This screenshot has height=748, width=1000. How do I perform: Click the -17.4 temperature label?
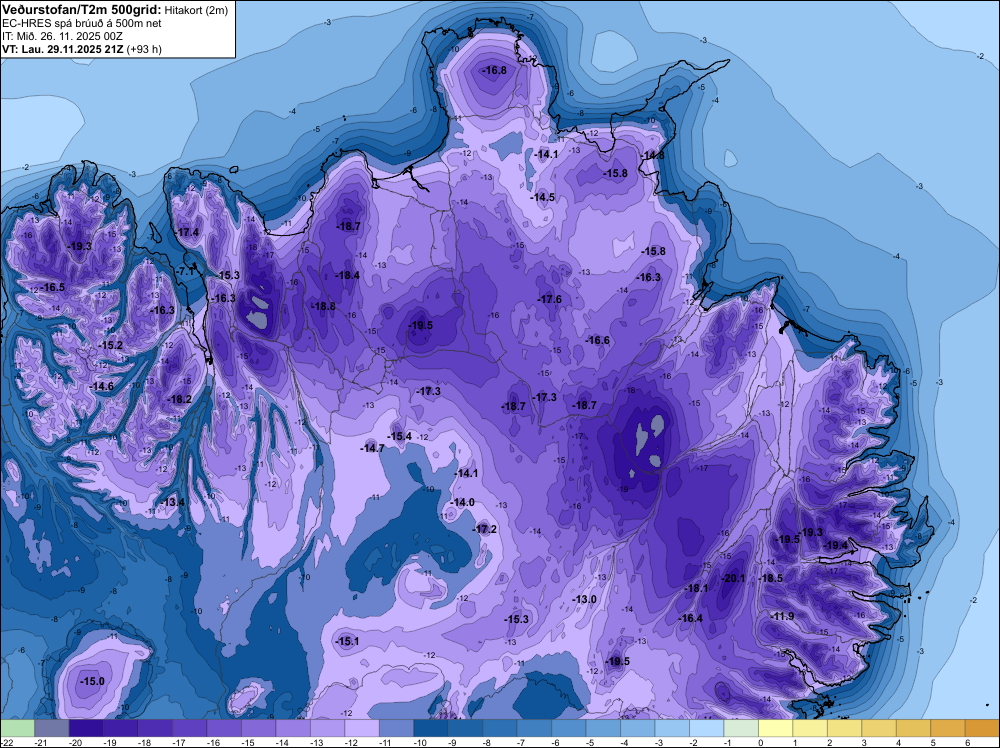(187, 232)
